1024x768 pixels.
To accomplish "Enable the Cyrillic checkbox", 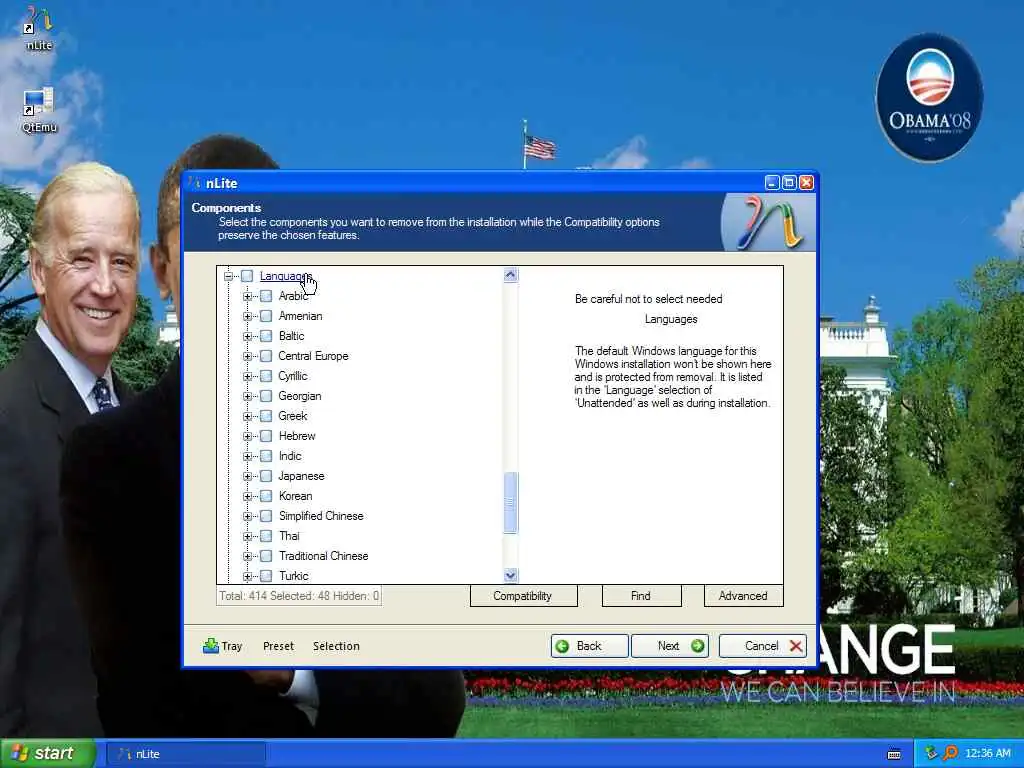I will [266, 376].
